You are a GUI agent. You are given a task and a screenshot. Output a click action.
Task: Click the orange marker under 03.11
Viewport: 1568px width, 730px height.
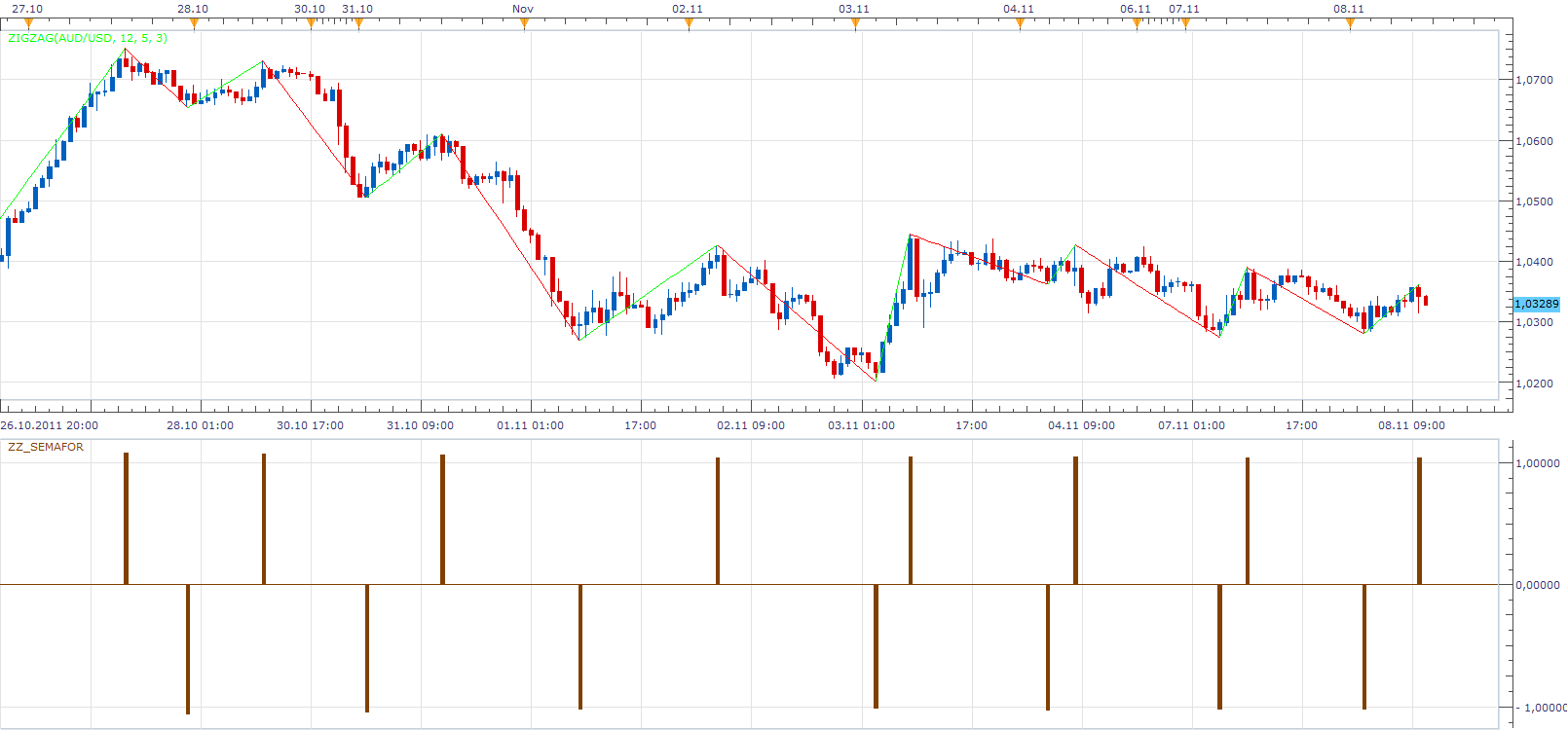pos(855,23)
